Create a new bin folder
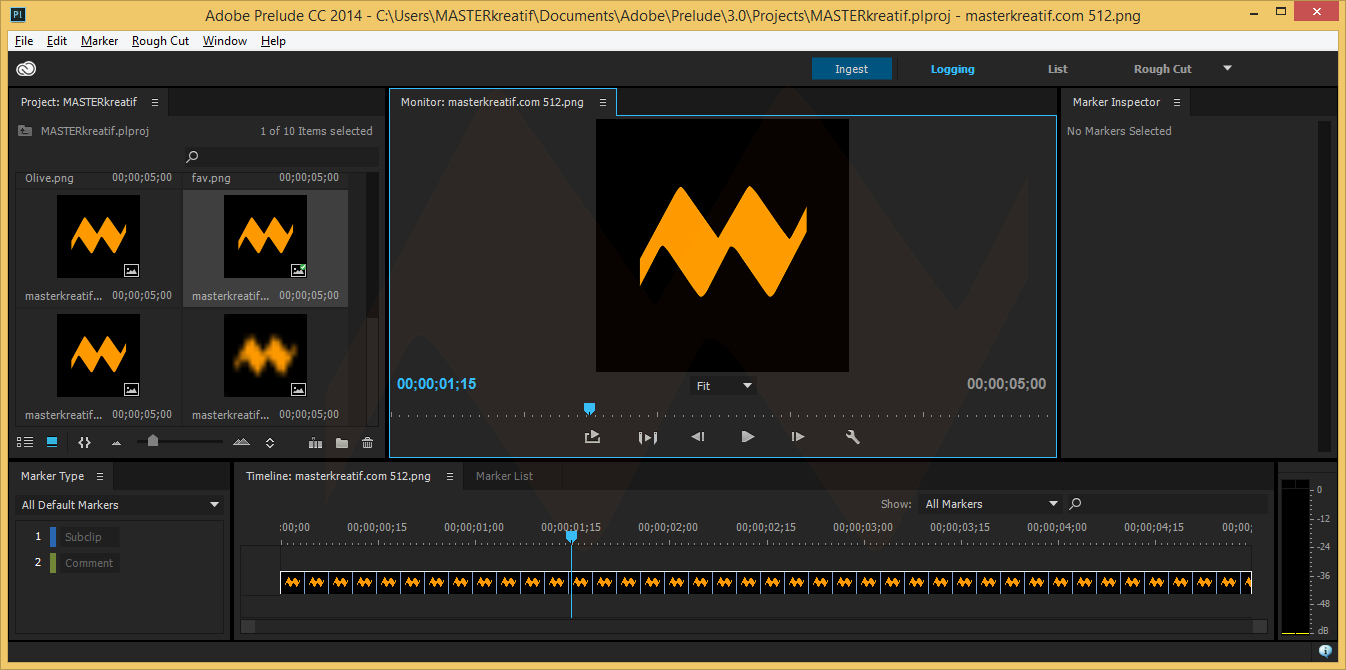1346x670 pixels. click(x=342, y=442)
